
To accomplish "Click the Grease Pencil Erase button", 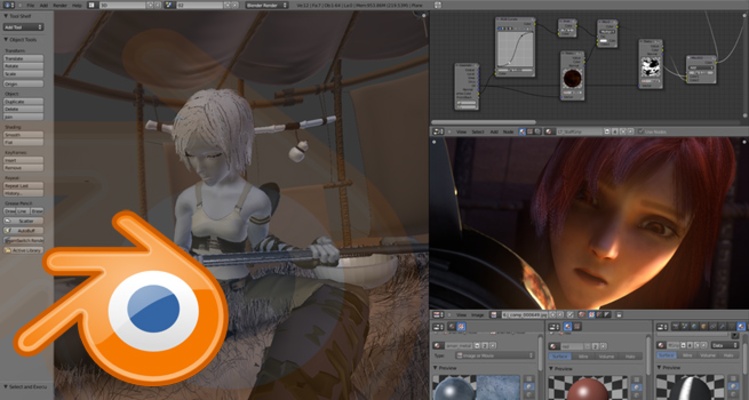I will (37, 211).
